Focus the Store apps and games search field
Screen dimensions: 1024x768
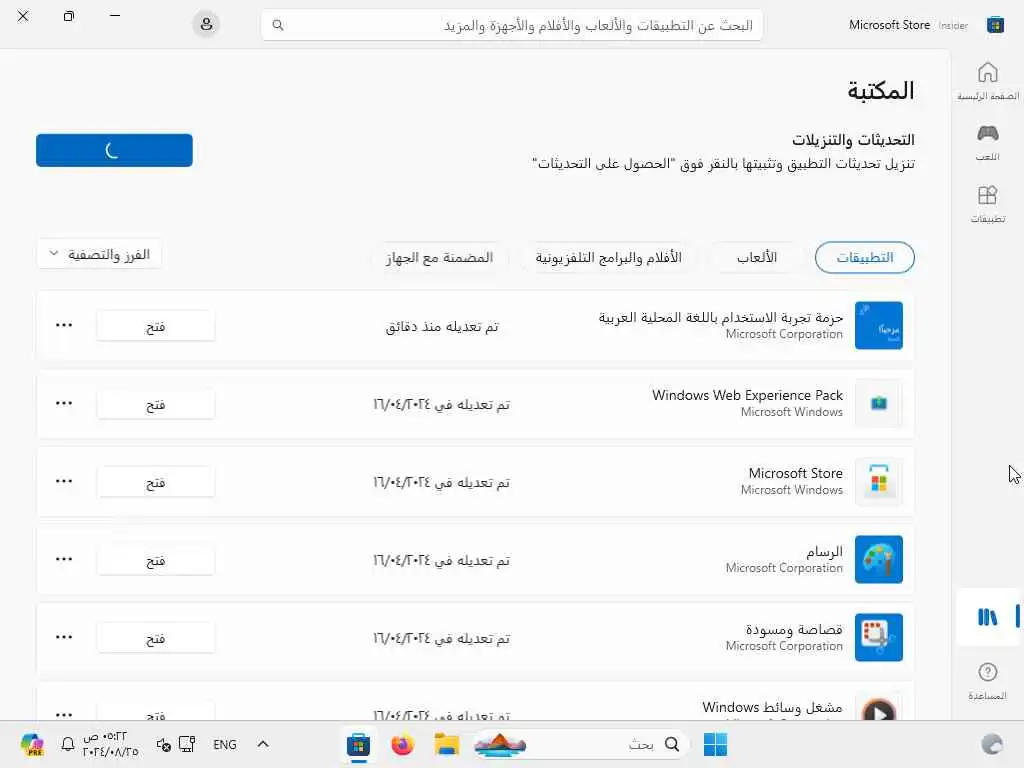pyautogui.click(x=511, y=25)
